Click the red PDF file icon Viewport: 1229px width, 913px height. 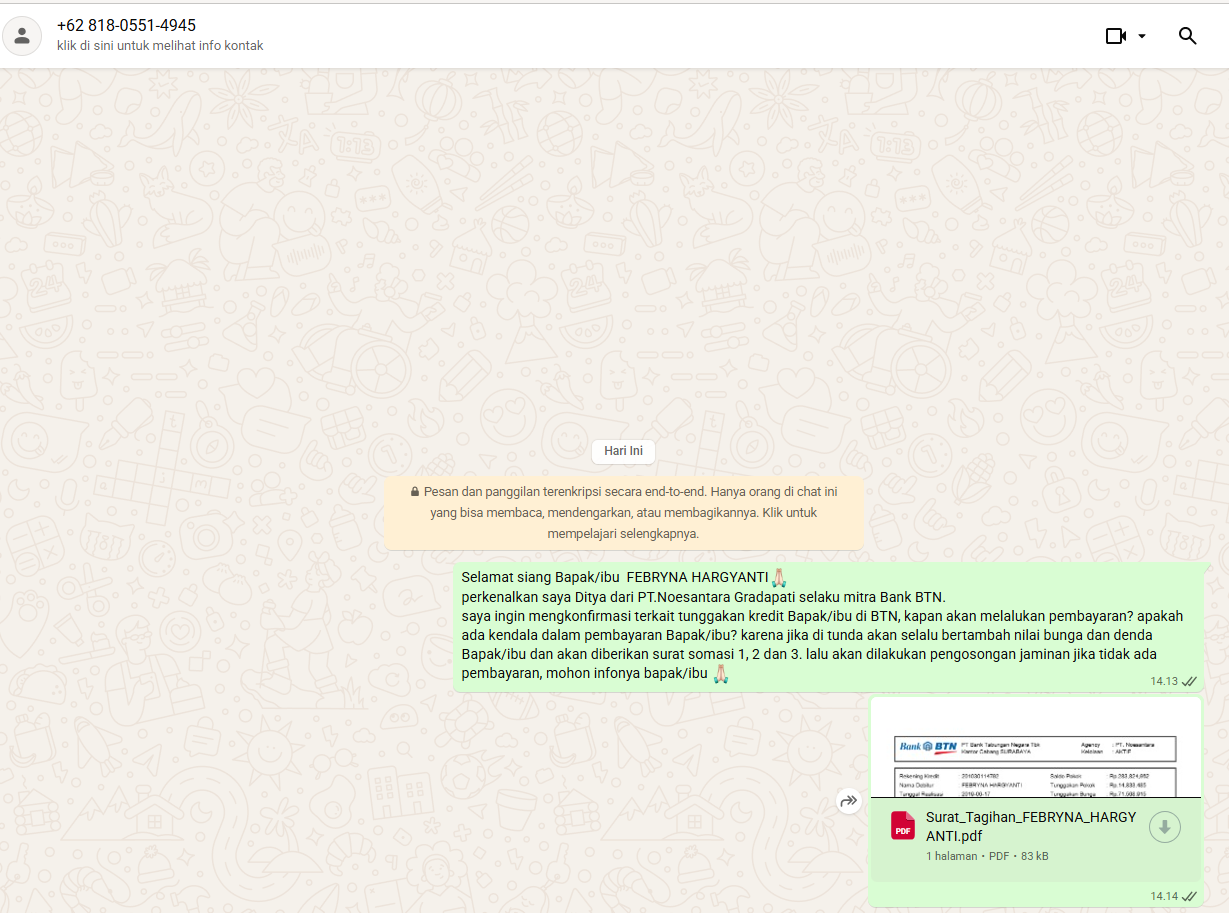pyautogui.click(x=903, y=826)
